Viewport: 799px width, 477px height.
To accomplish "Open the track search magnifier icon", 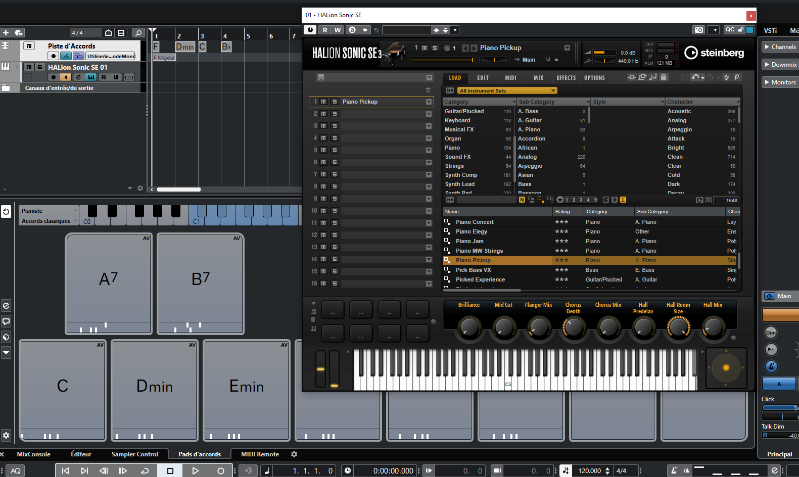I will point(138,33).
